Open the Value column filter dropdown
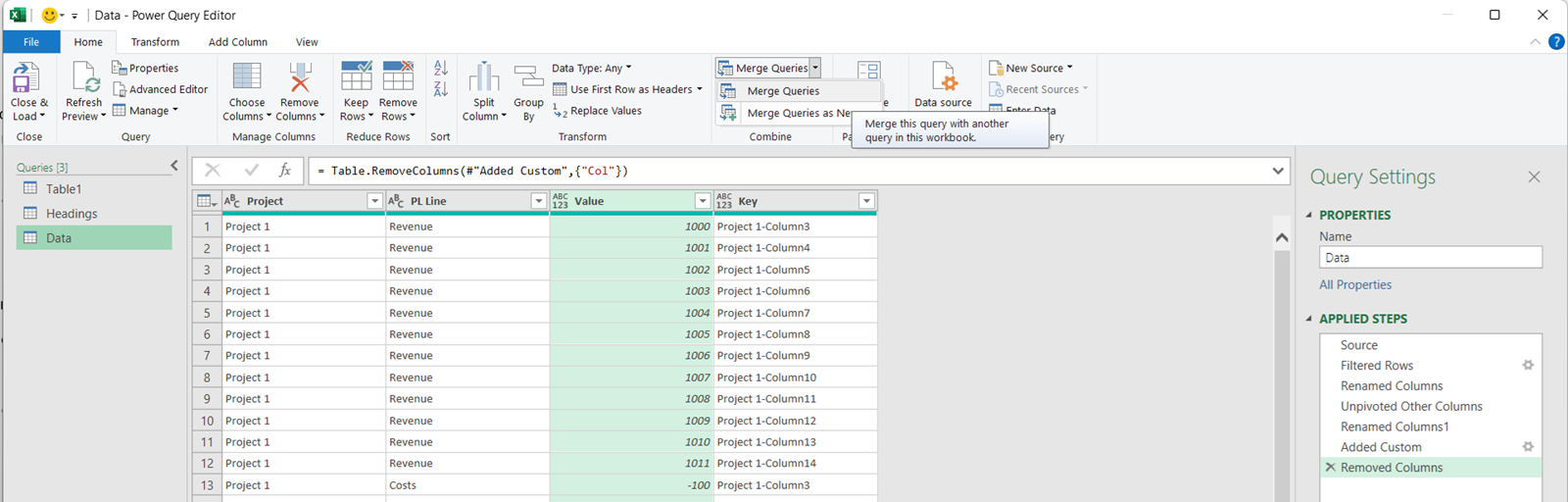Viewport: 1568px width, 502px height. (x=702, y=201)
